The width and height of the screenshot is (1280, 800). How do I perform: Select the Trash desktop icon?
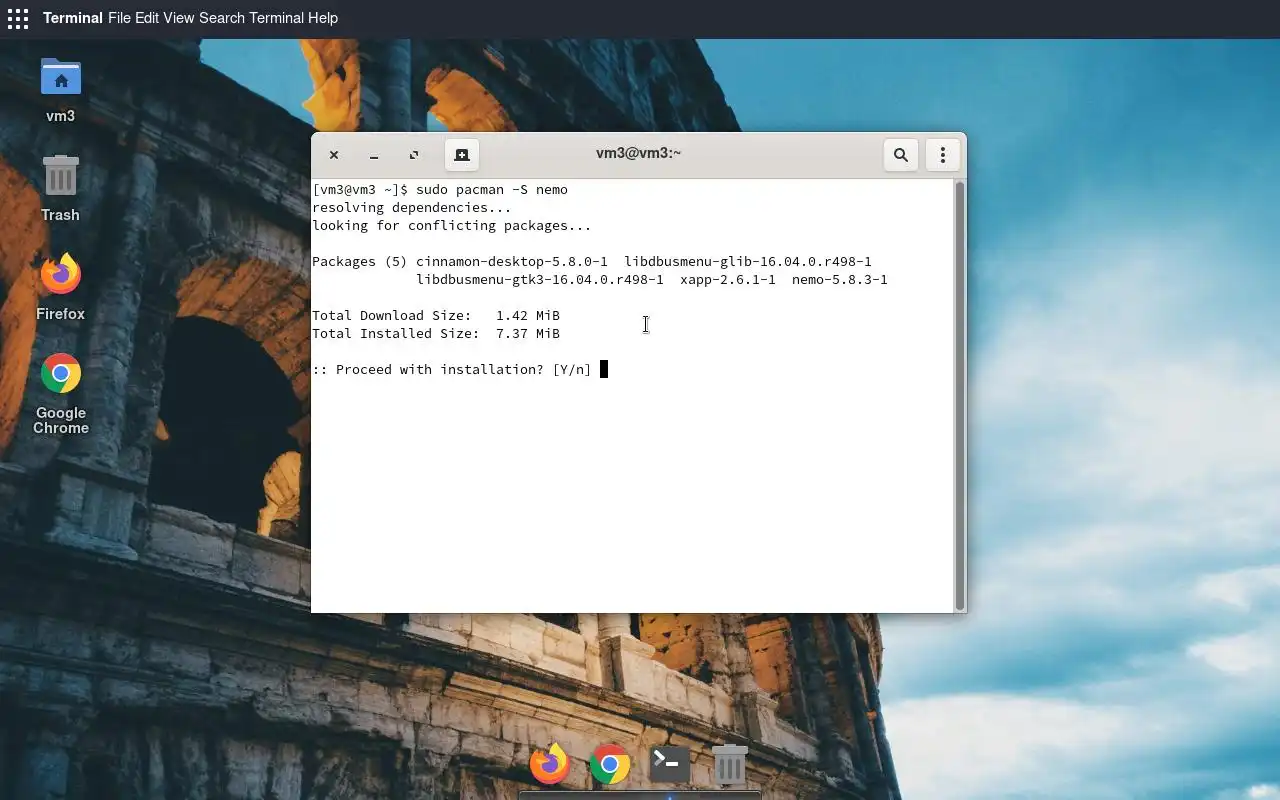coord(60,189)
